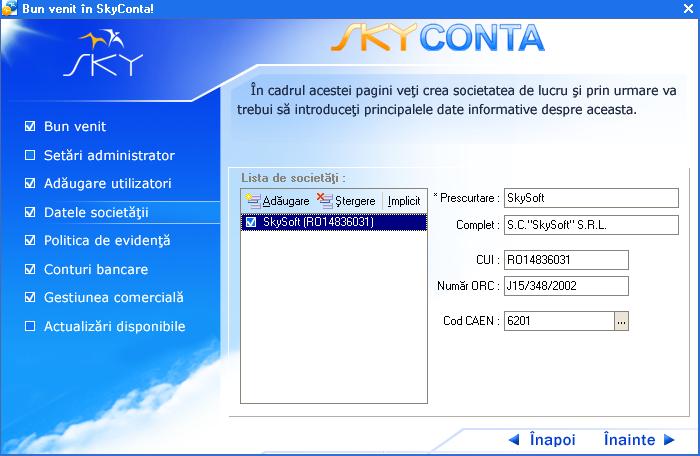The width and height of the screenshot is (700, 456).
Task: Close the SkyConta welcome window
Action: pyautogui.click(x=688, y=8)
